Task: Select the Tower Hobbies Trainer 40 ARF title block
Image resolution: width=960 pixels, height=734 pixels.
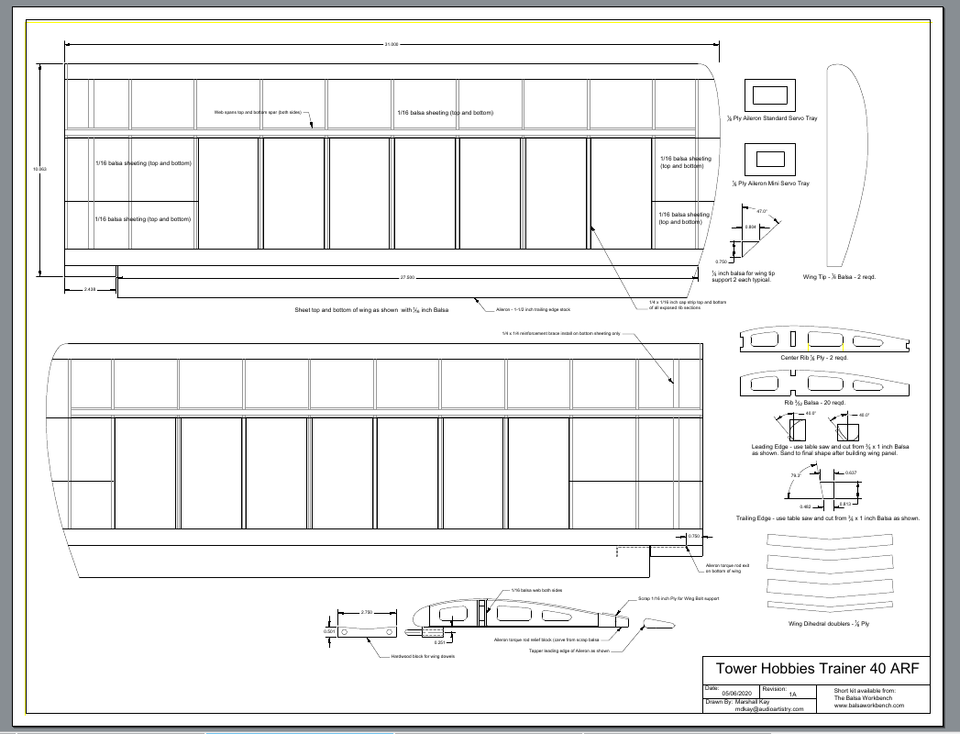Action: click(818, 668)
